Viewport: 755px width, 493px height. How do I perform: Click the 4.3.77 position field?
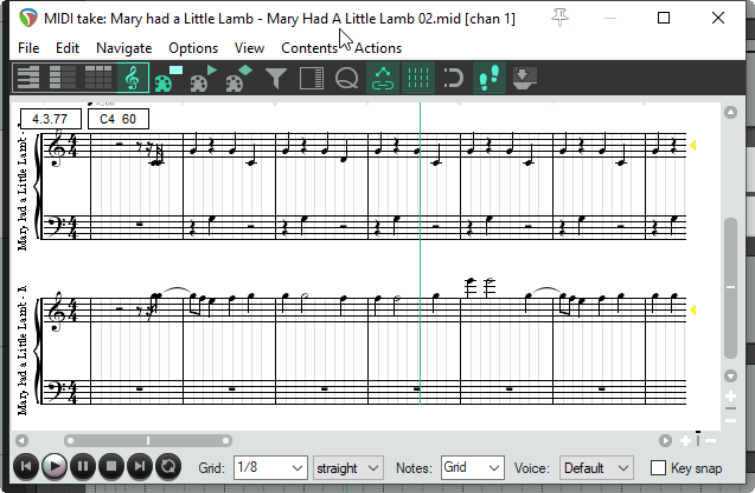(51, 119)
